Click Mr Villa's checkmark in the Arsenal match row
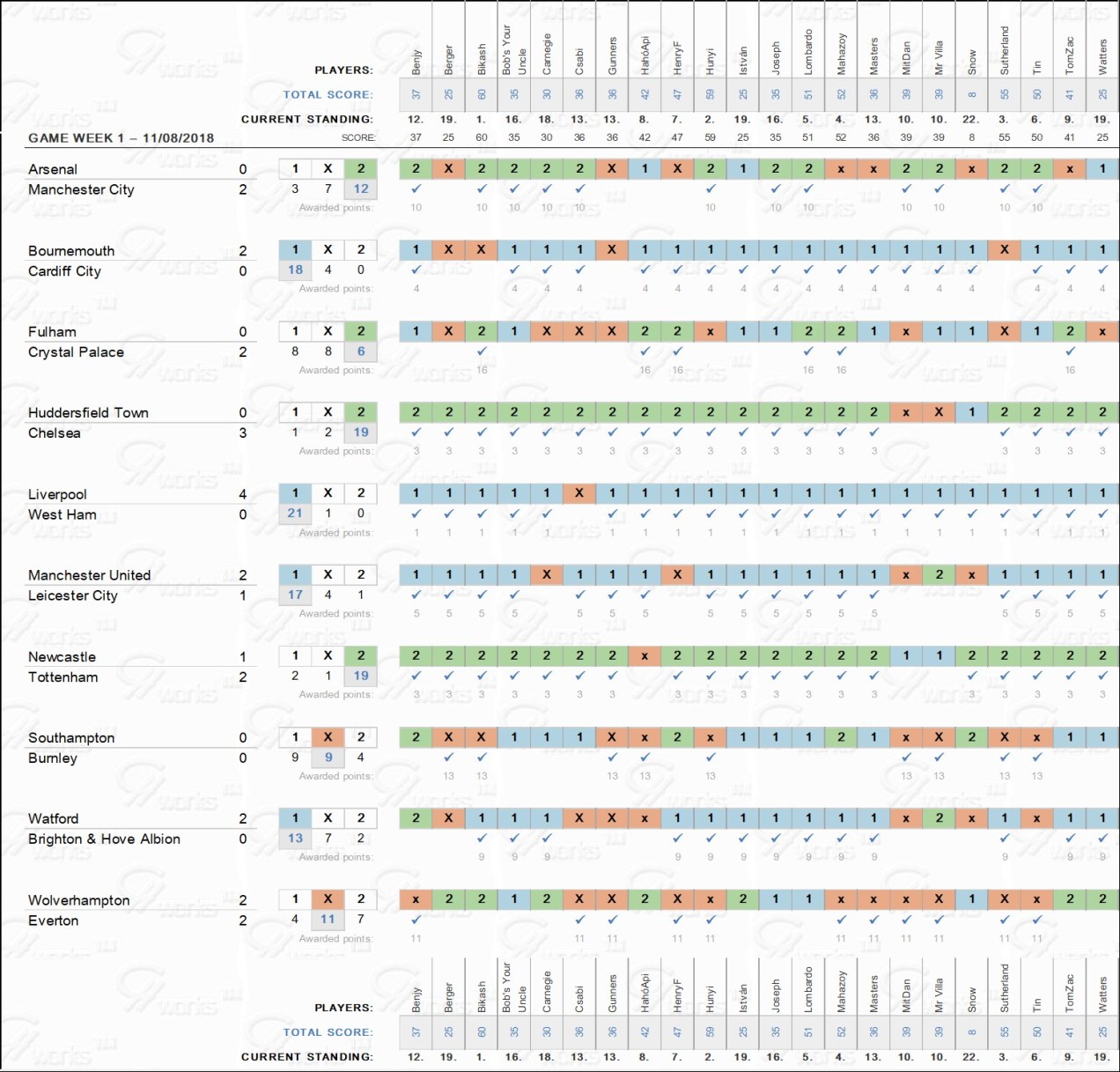This screenshot has height=1072, width=1120. [939, 189]
